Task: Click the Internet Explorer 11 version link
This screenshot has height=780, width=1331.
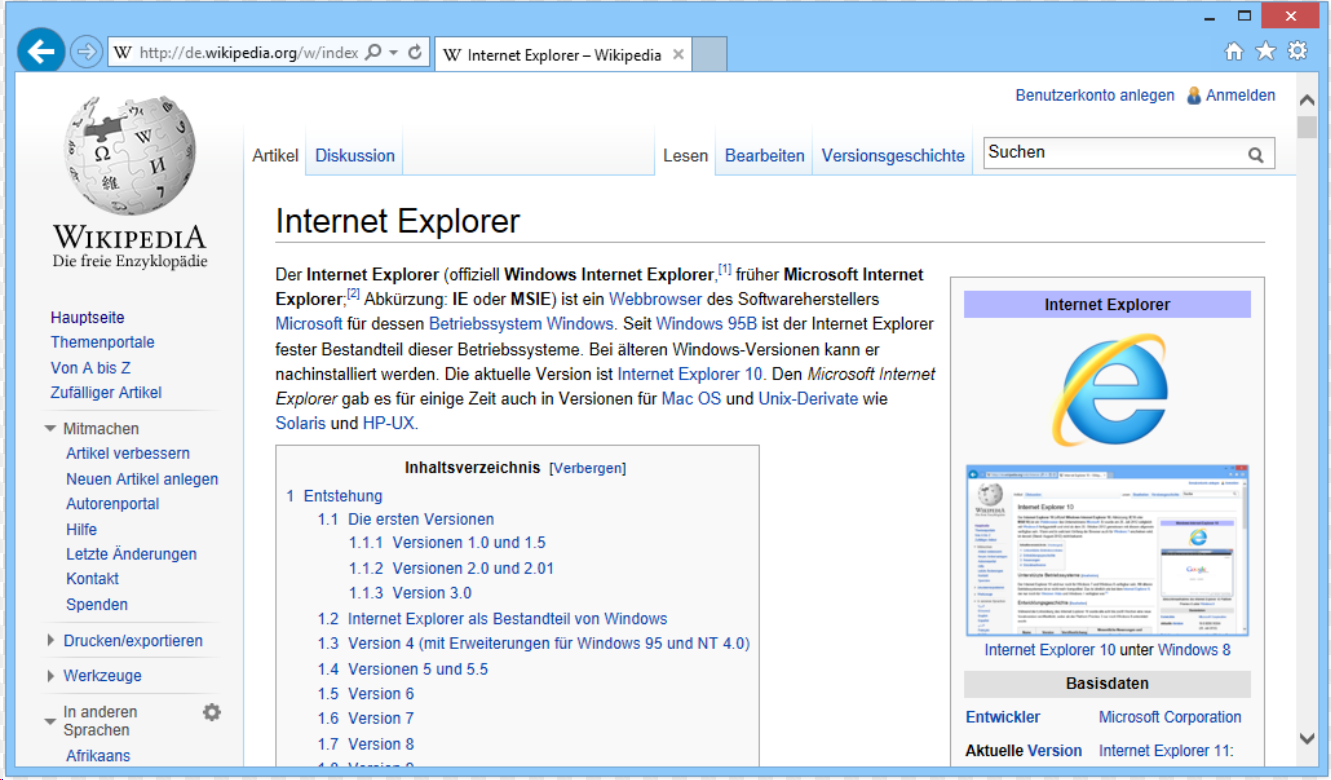Action: 1166,751
